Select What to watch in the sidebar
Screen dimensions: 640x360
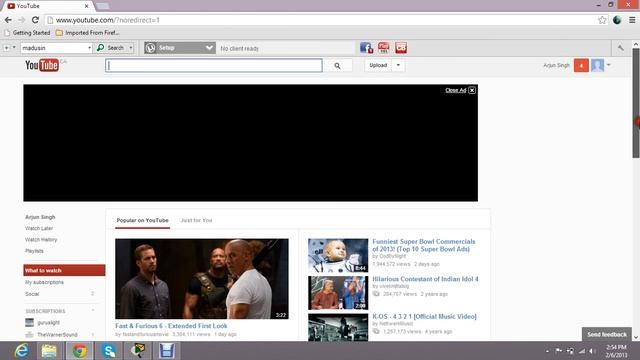click(x=64, y=270)
